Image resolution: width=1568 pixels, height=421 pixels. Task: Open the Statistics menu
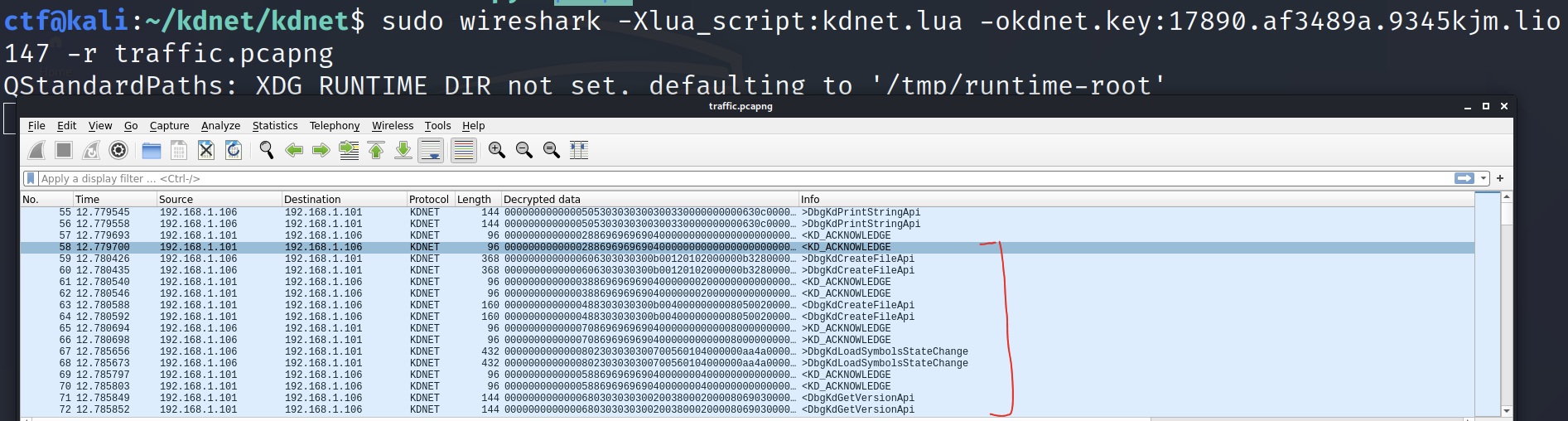[275, 126]
